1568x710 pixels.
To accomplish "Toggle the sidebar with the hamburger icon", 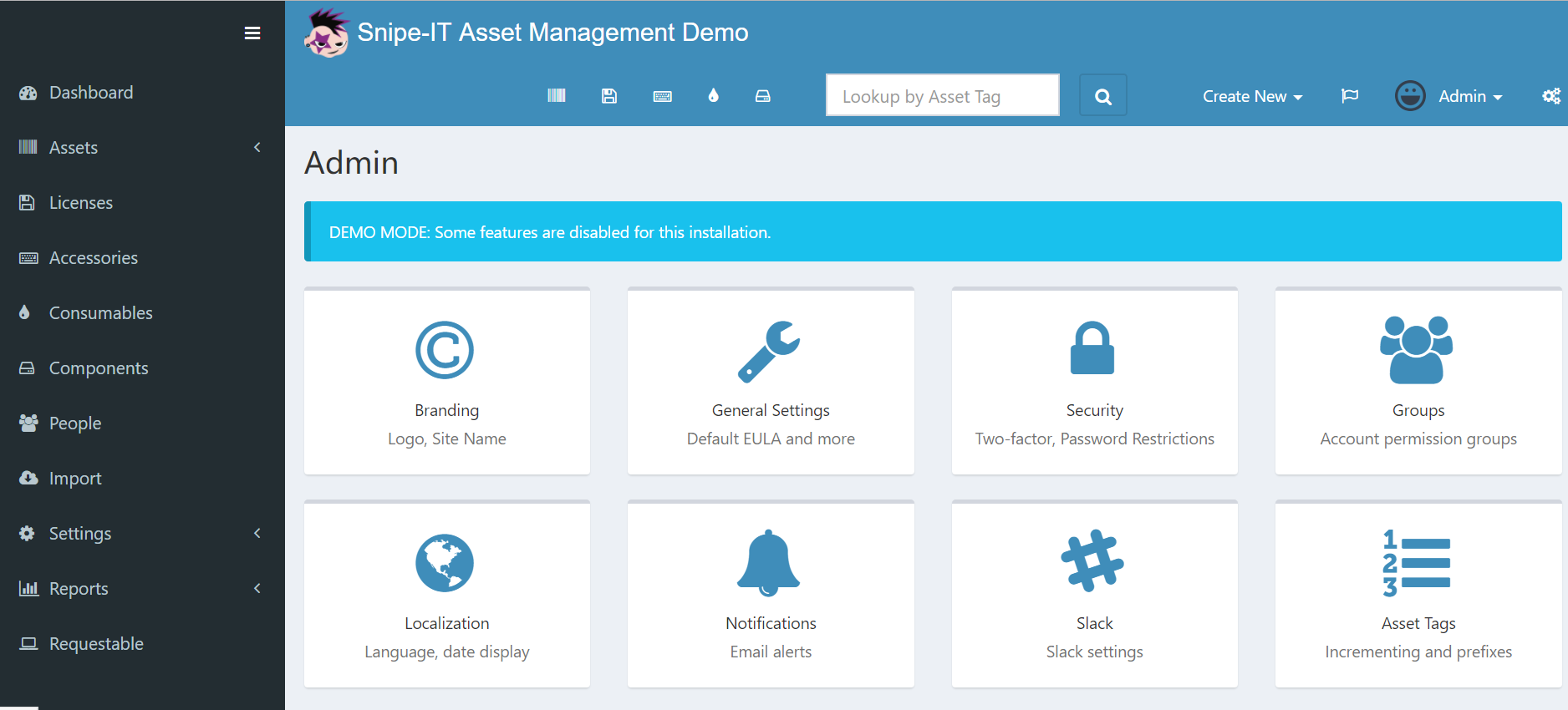I will tap(252, 33).
